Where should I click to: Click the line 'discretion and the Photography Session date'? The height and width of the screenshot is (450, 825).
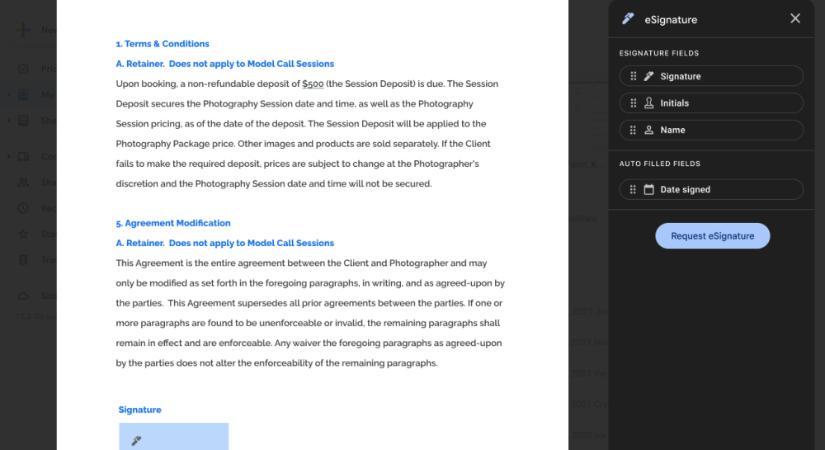tap(274, 184)
